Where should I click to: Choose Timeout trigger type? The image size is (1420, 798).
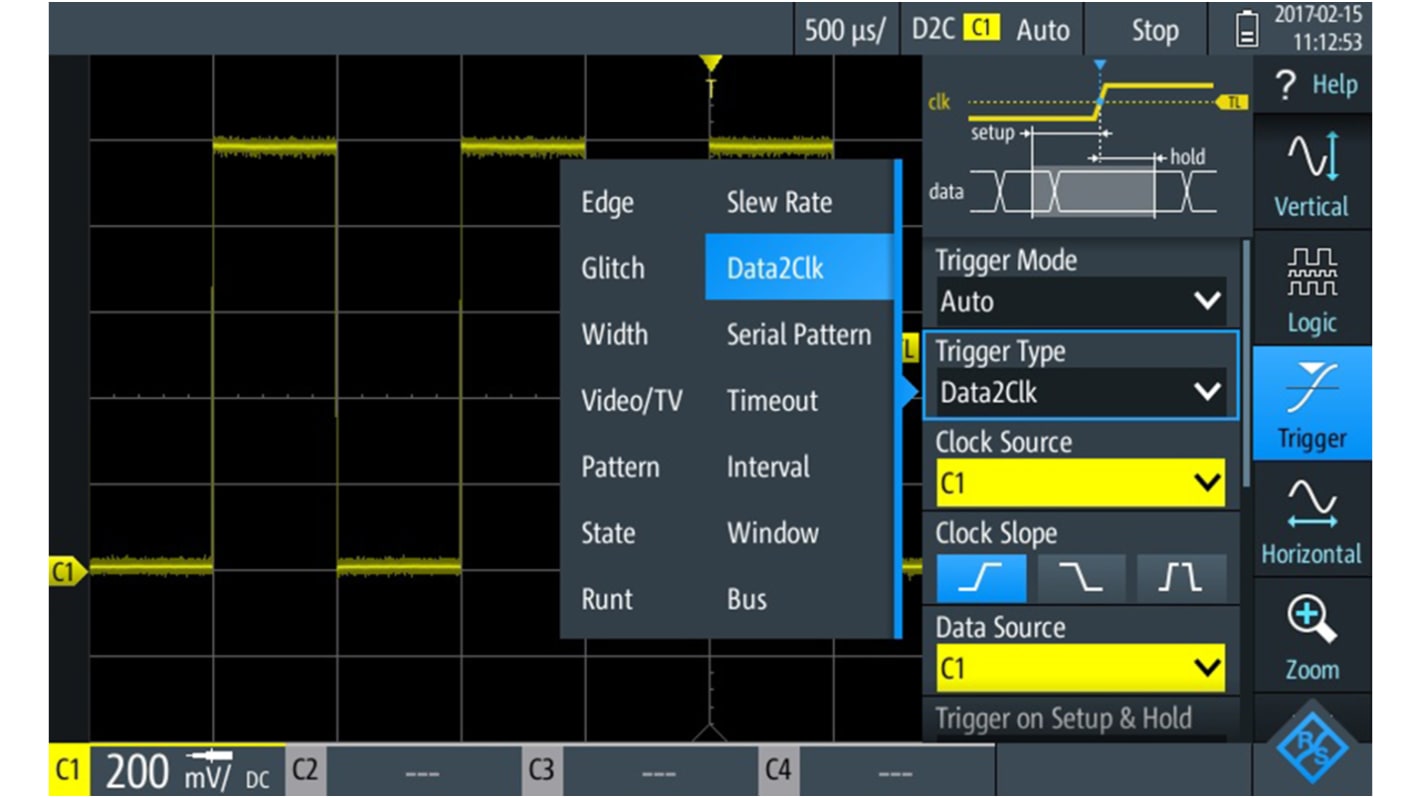pyautogui.click(x=772, y=400)
